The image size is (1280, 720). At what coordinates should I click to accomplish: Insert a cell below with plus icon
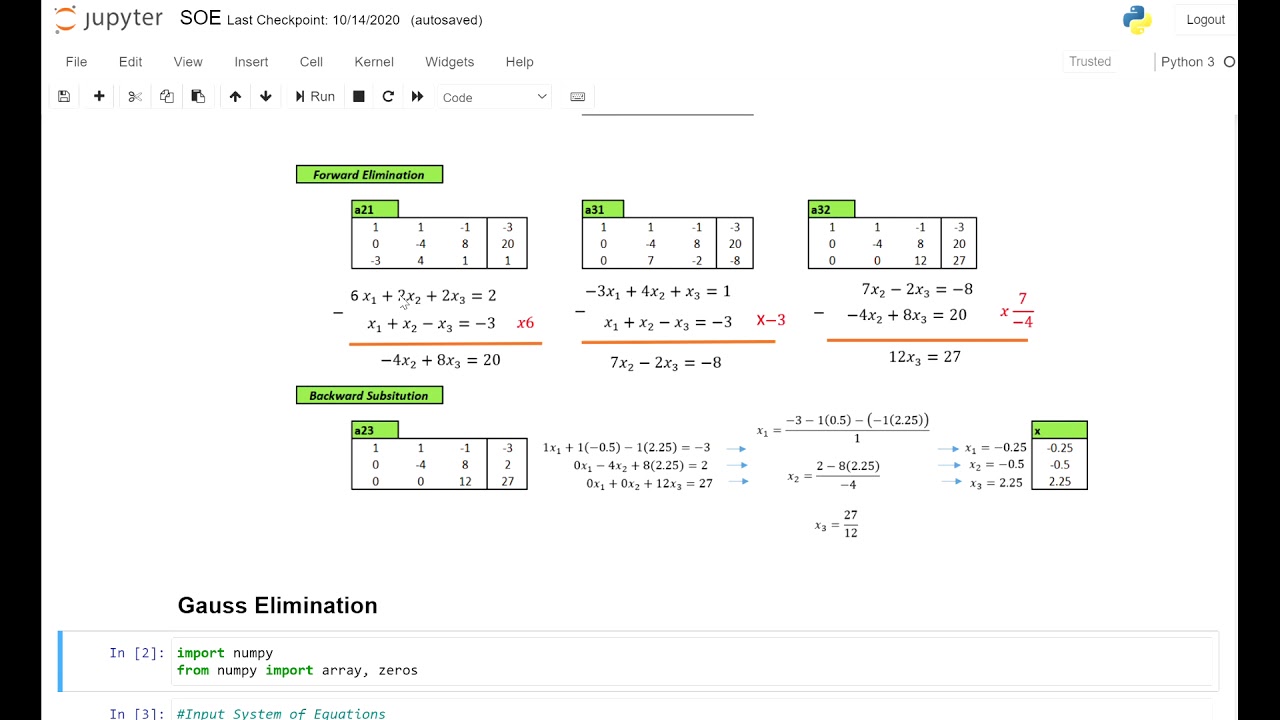tap(99, 97)
